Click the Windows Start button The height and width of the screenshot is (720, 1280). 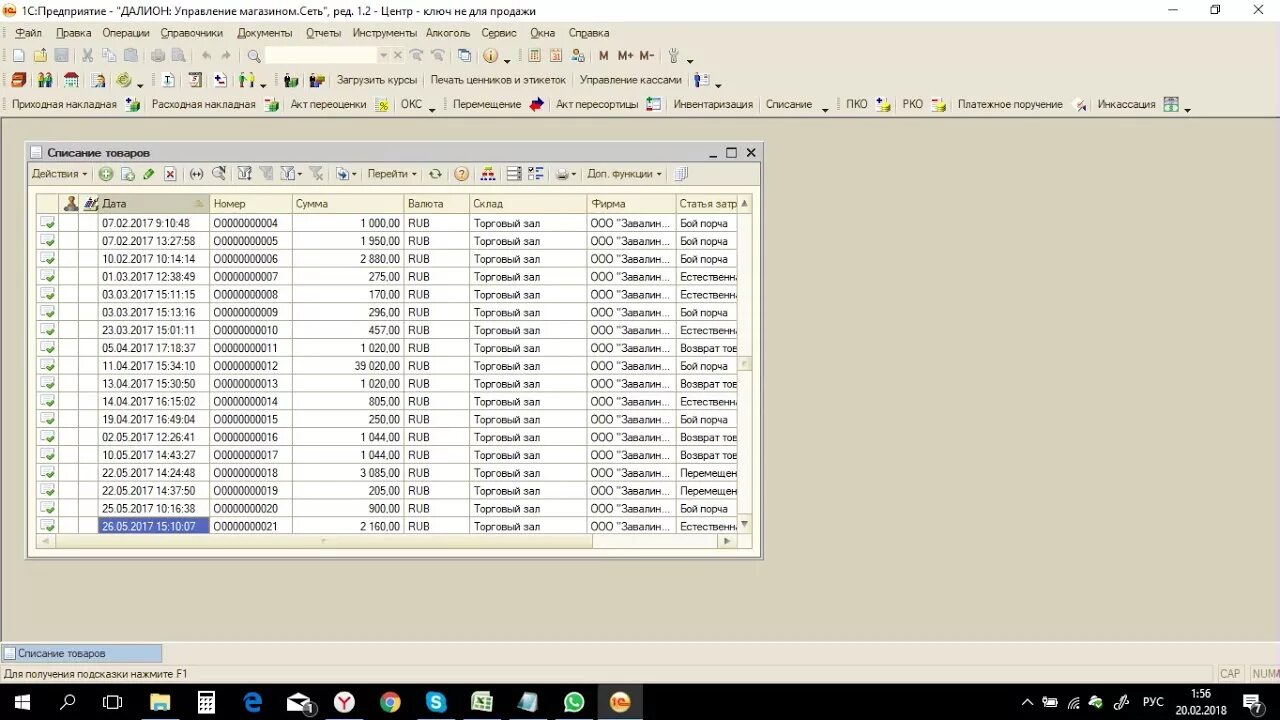[x=22, y=702]
